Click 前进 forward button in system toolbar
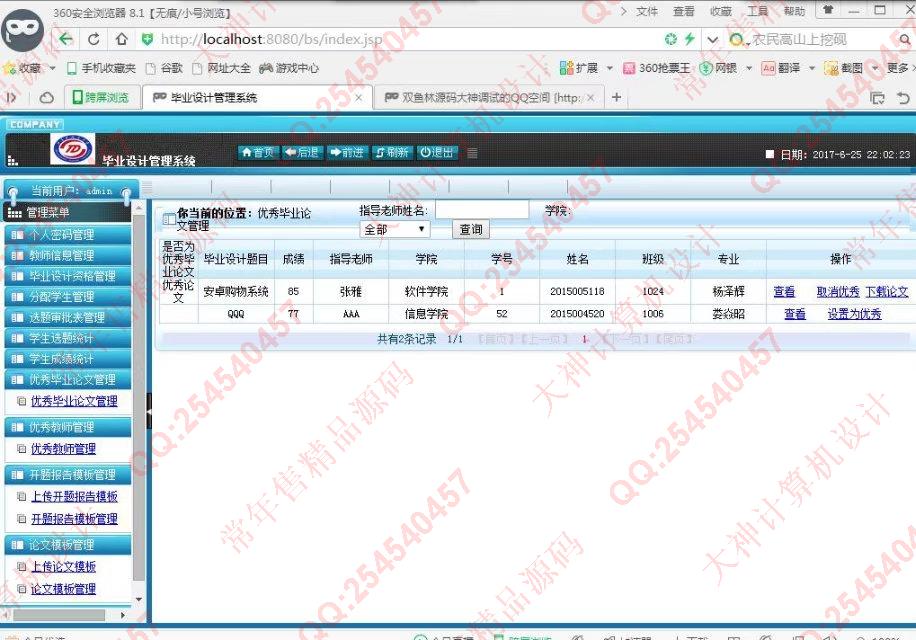This screenshot has width=916, height=640. tap(347, 152)
